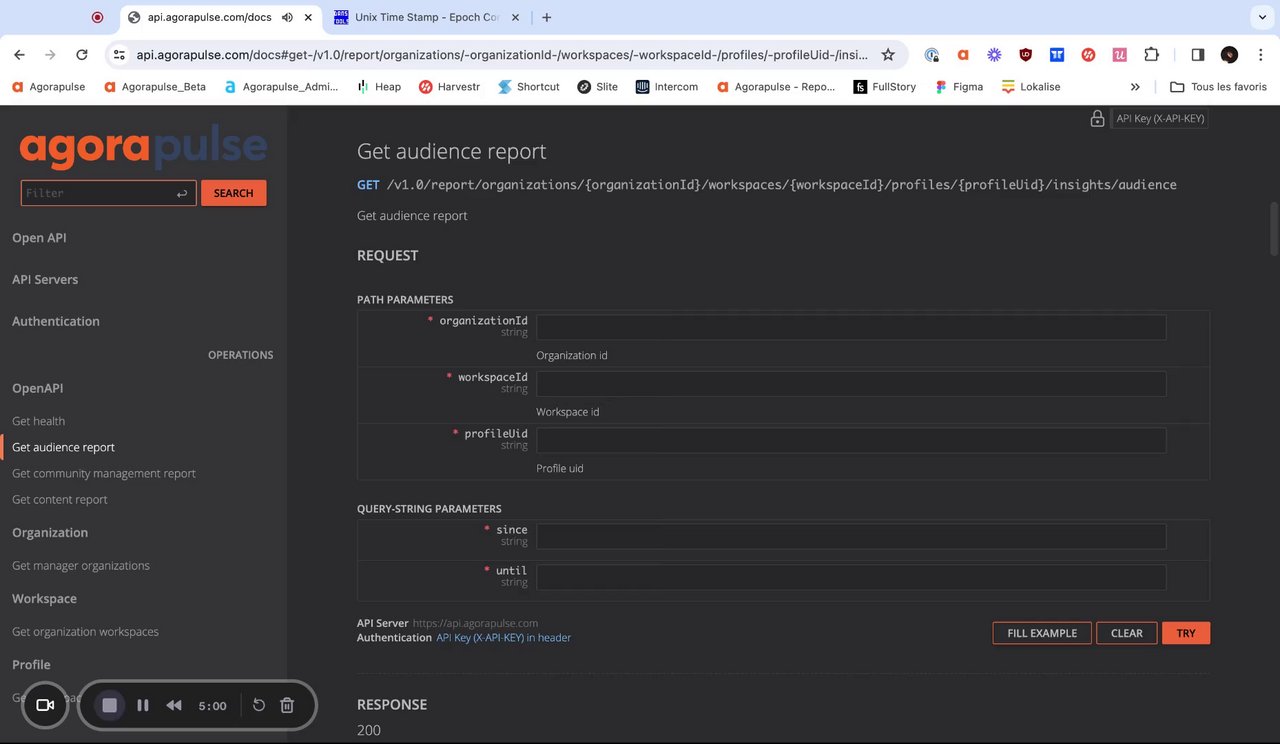Open the Chrome three-dot menu
The height and width of the screenshot is (744, 1280).
click(1261, 55)
